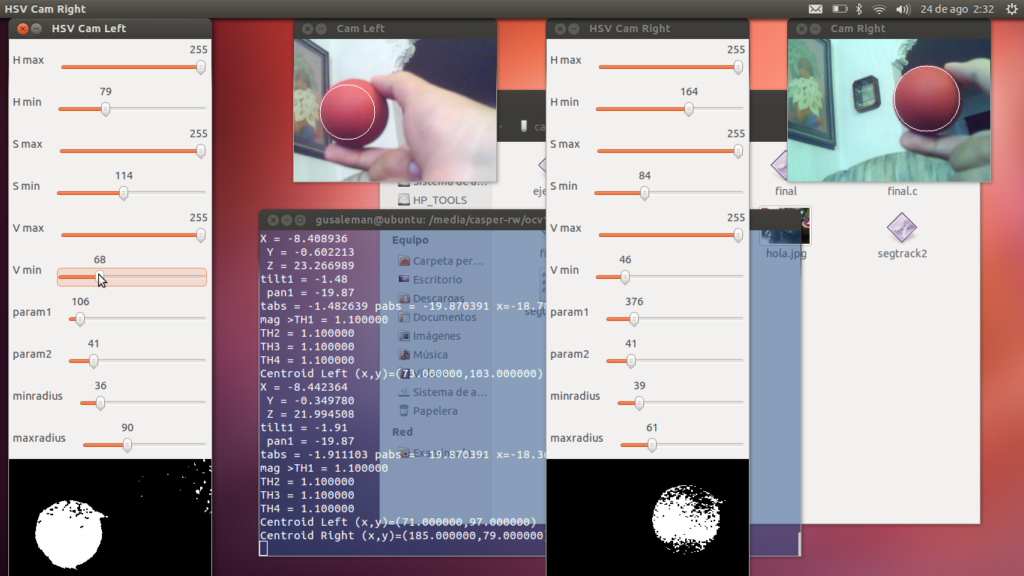
Task: Click the Red sidebar heading
Action: (x=402, y=432)
